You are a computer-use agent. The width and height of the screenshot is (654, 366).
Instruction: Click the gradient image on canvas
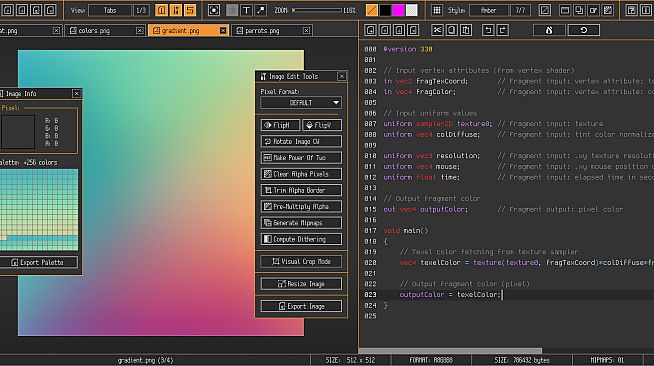pyautogui.click(x=161, y=193)
